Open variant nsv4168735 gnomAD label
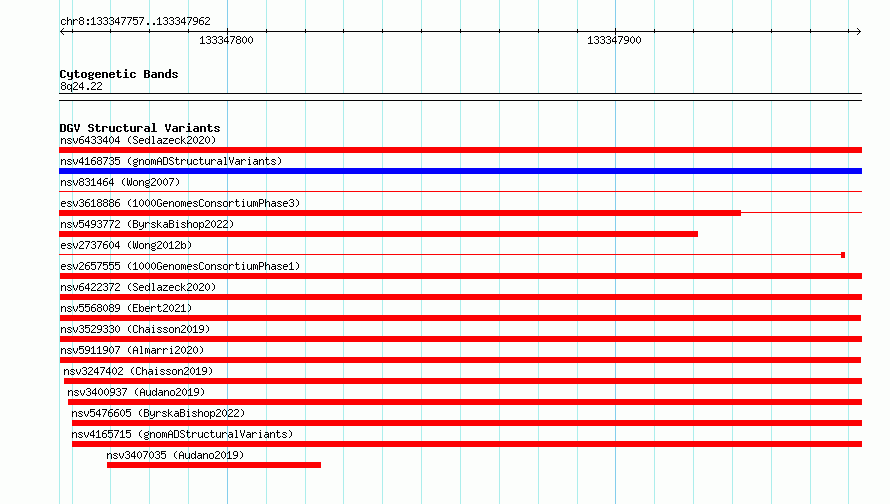This screenshot has height=504, width=890. coord(171,161)
